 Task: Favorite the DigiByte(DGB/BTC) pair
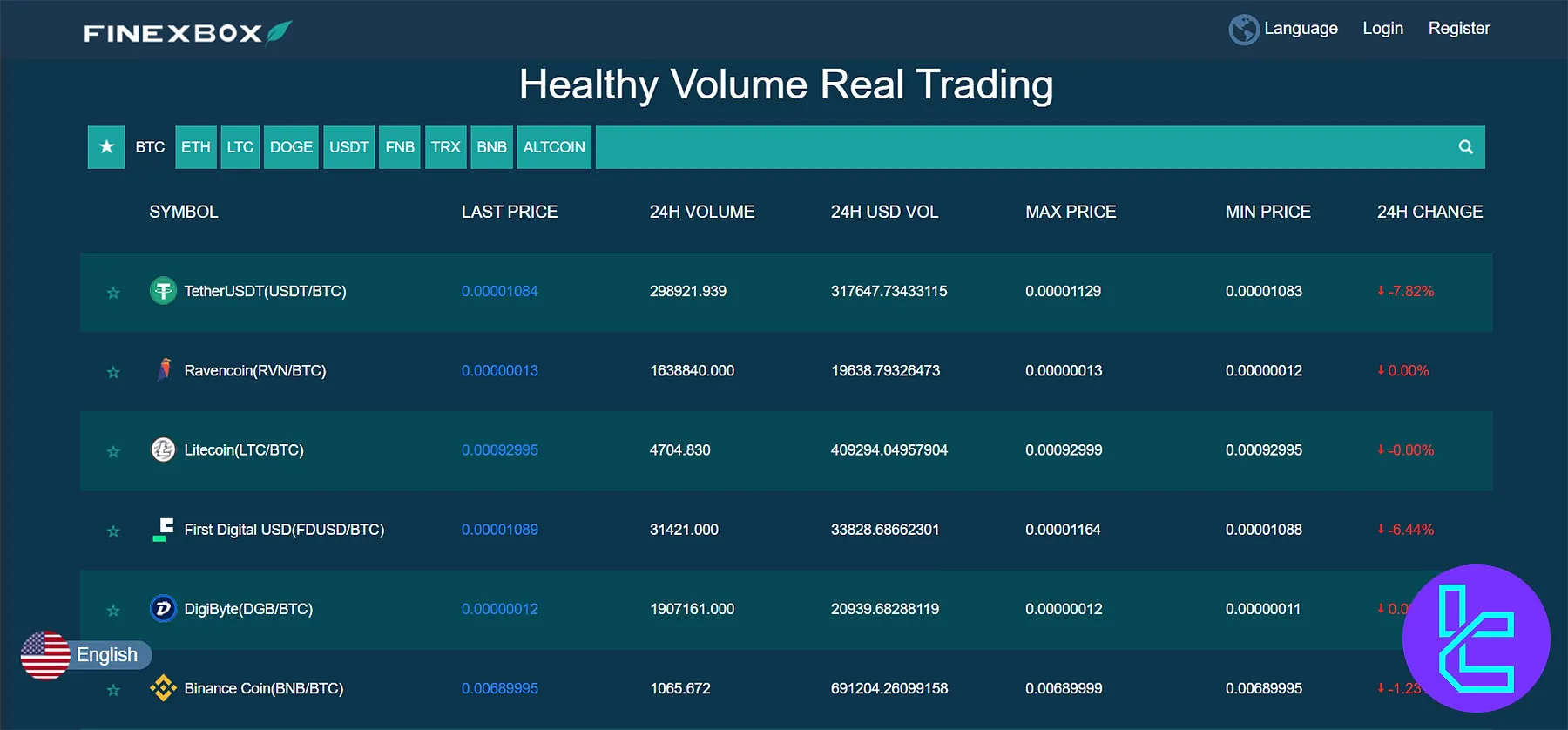tap(113, 611)
